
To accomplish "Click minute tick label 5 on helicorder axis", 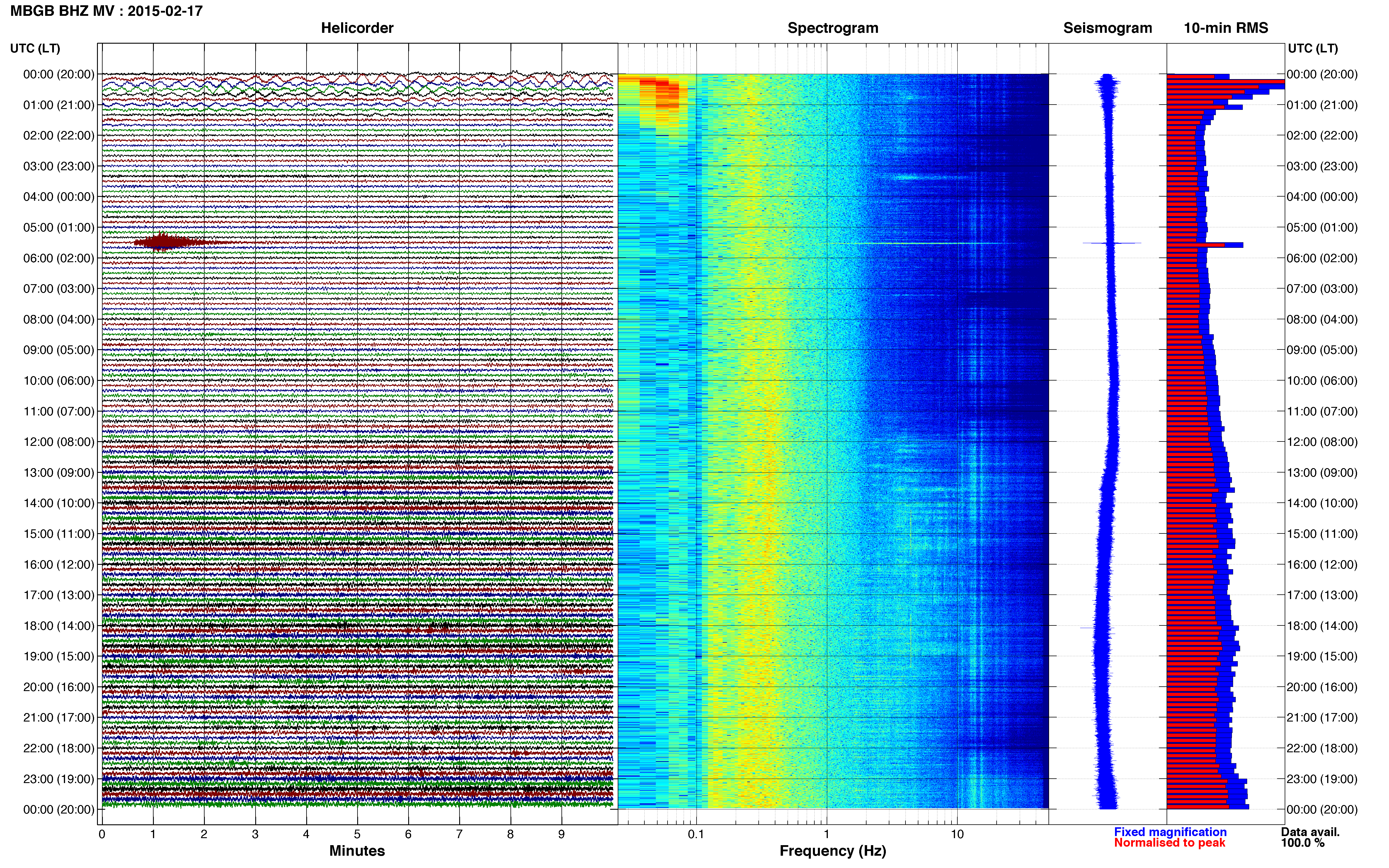I will 357,834.
